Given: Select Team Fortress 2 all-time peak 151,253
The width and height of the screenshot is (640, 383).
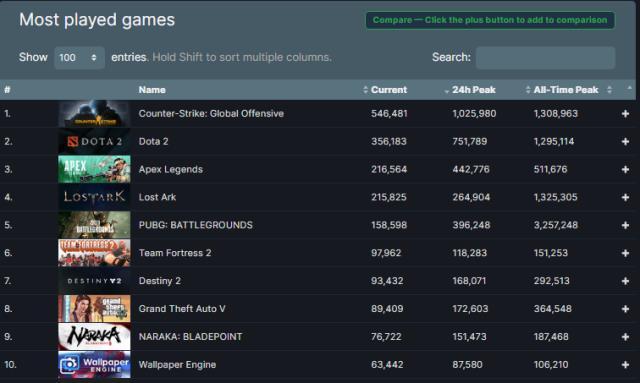Looking at the screenshot, I should coord(551,253).
